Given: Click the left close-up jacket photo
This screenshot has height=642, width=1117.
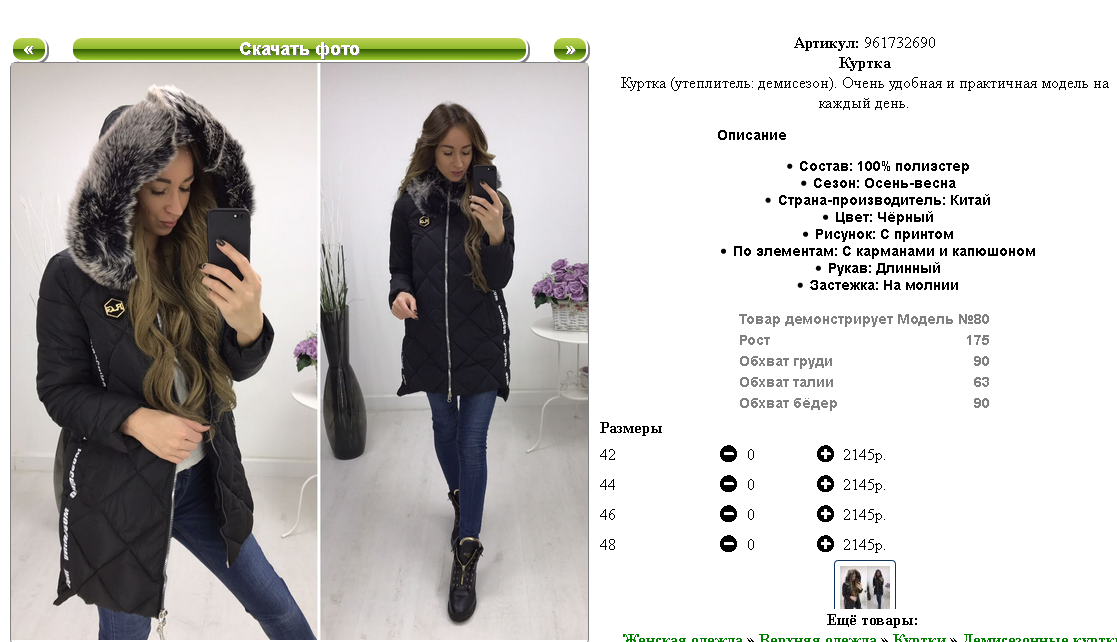Looking at the screenshot, I should [x=164, y=352].
